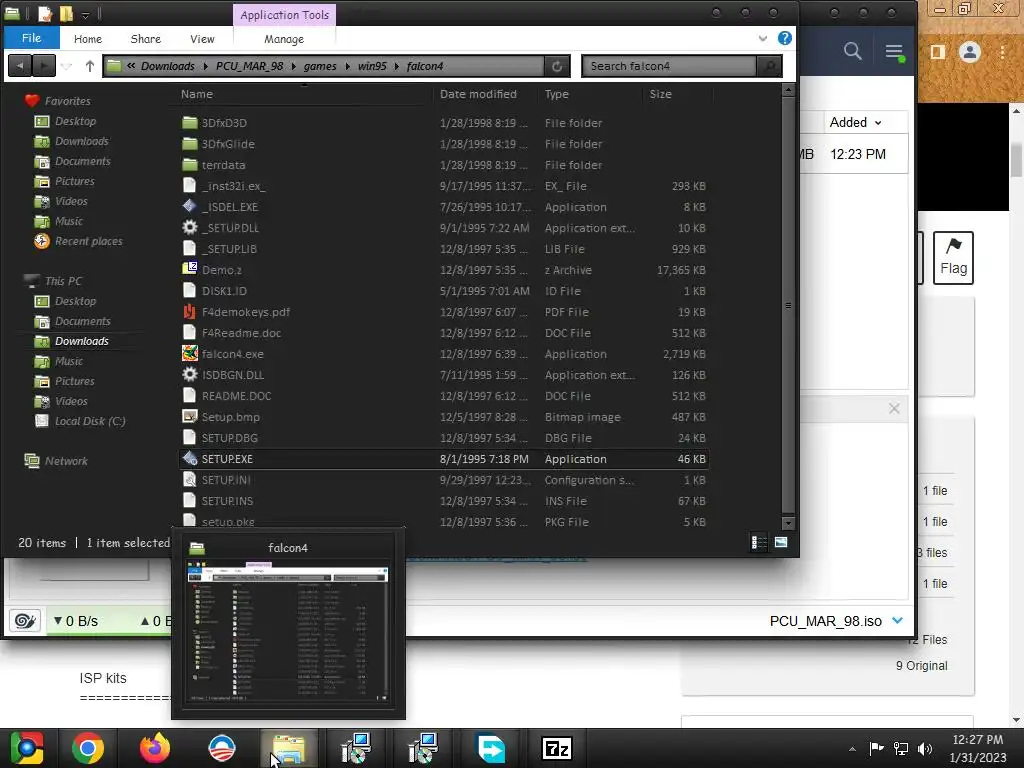The image size is (1024, 768).
Task: Open 7-Zip from the taskbar
Action: 557,748
